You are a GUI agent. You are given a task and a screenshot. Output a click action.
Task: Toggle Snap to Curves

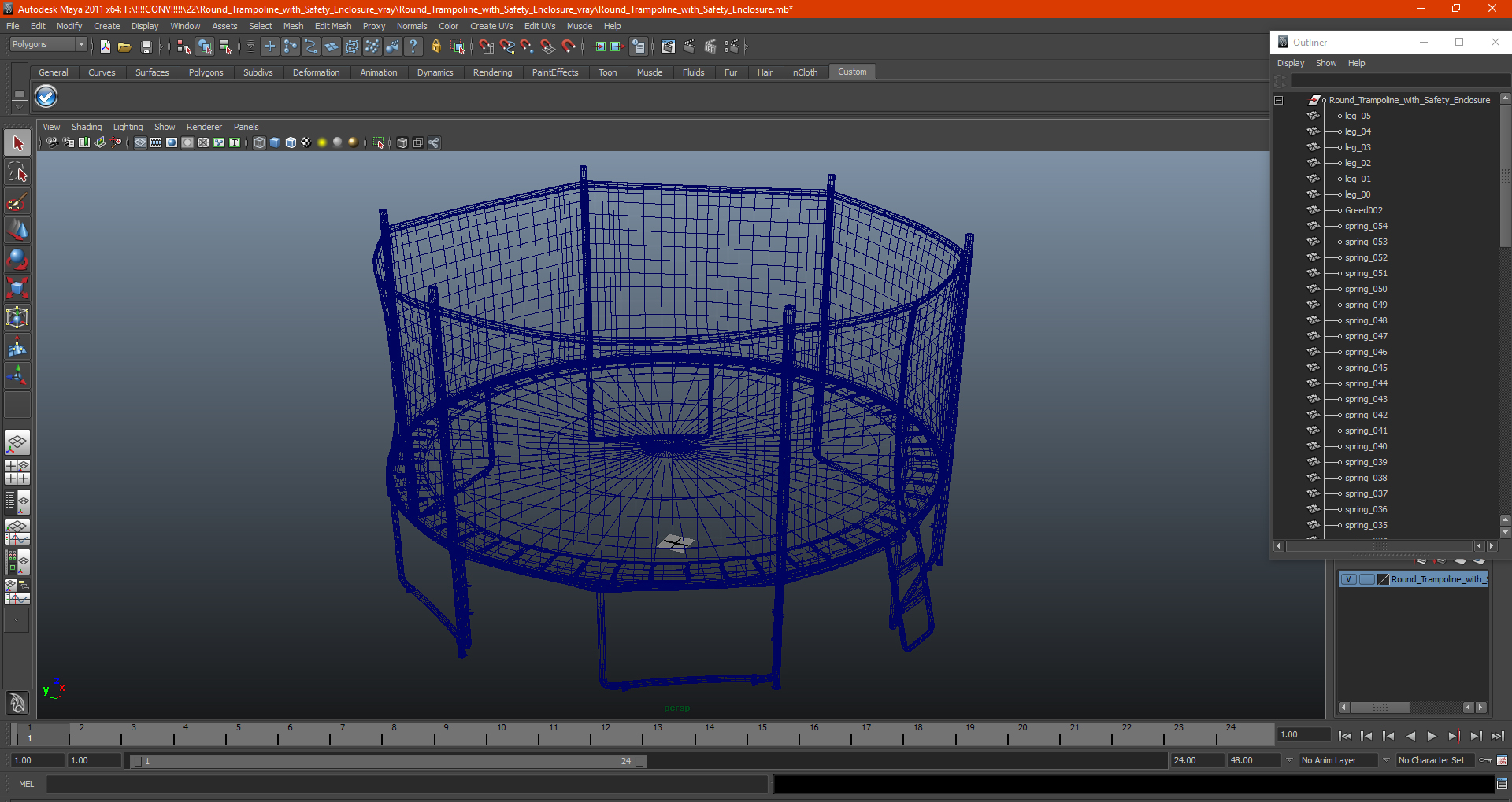pos(507,46)
